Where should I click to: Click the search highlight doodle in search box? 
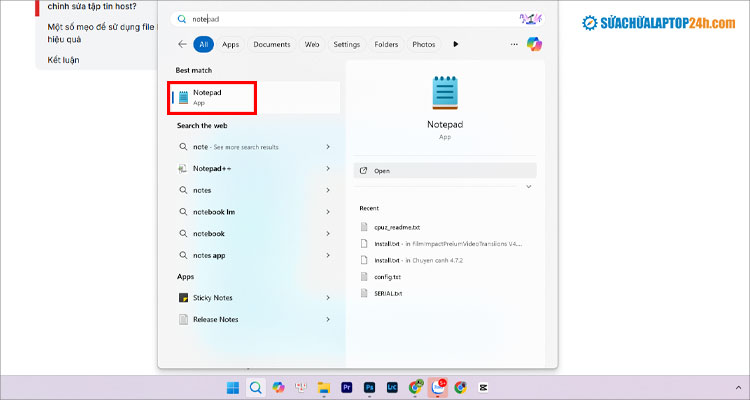tap(530, 19)
